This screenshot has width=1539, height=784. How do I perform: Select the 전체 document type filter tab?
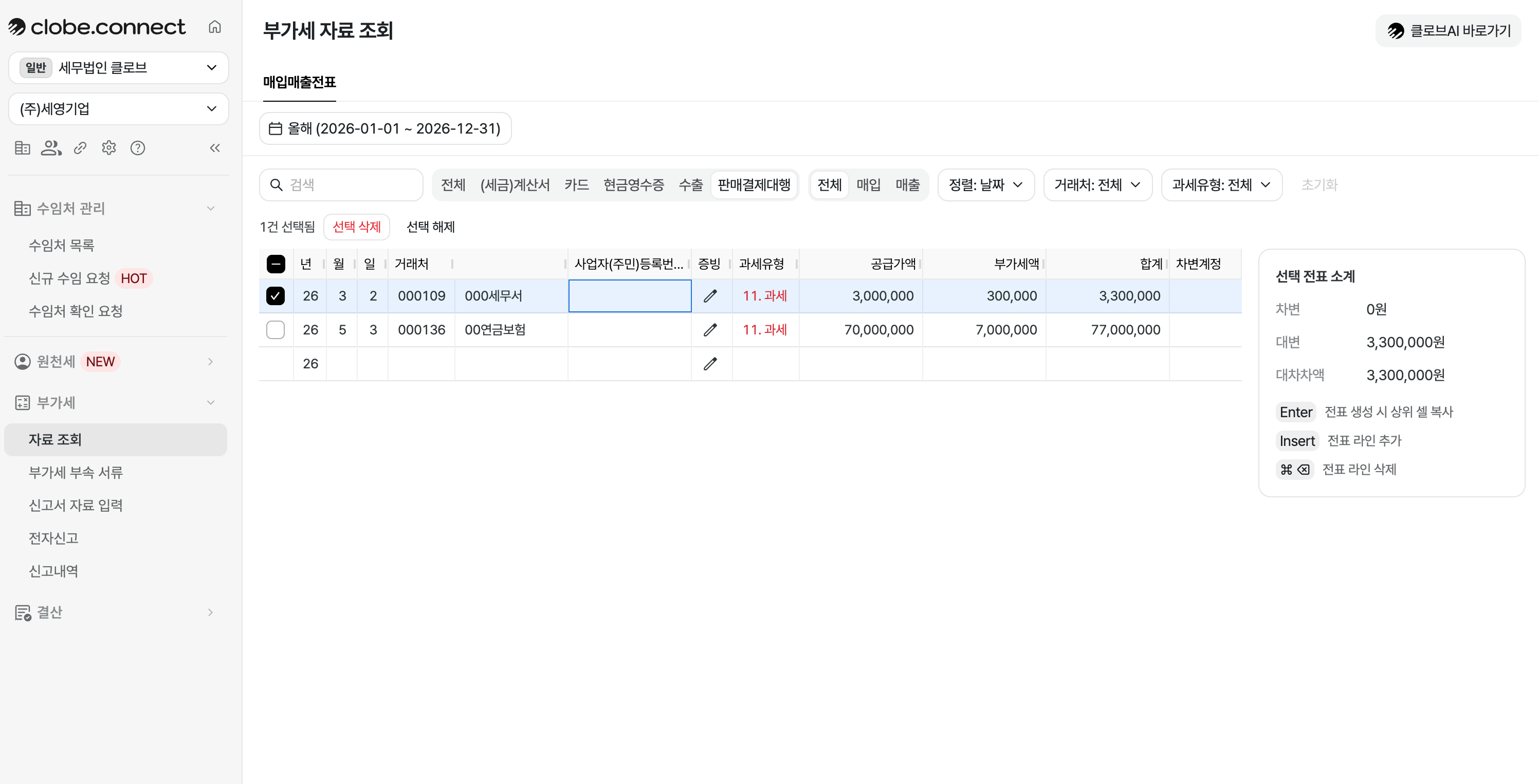(453, 185)
